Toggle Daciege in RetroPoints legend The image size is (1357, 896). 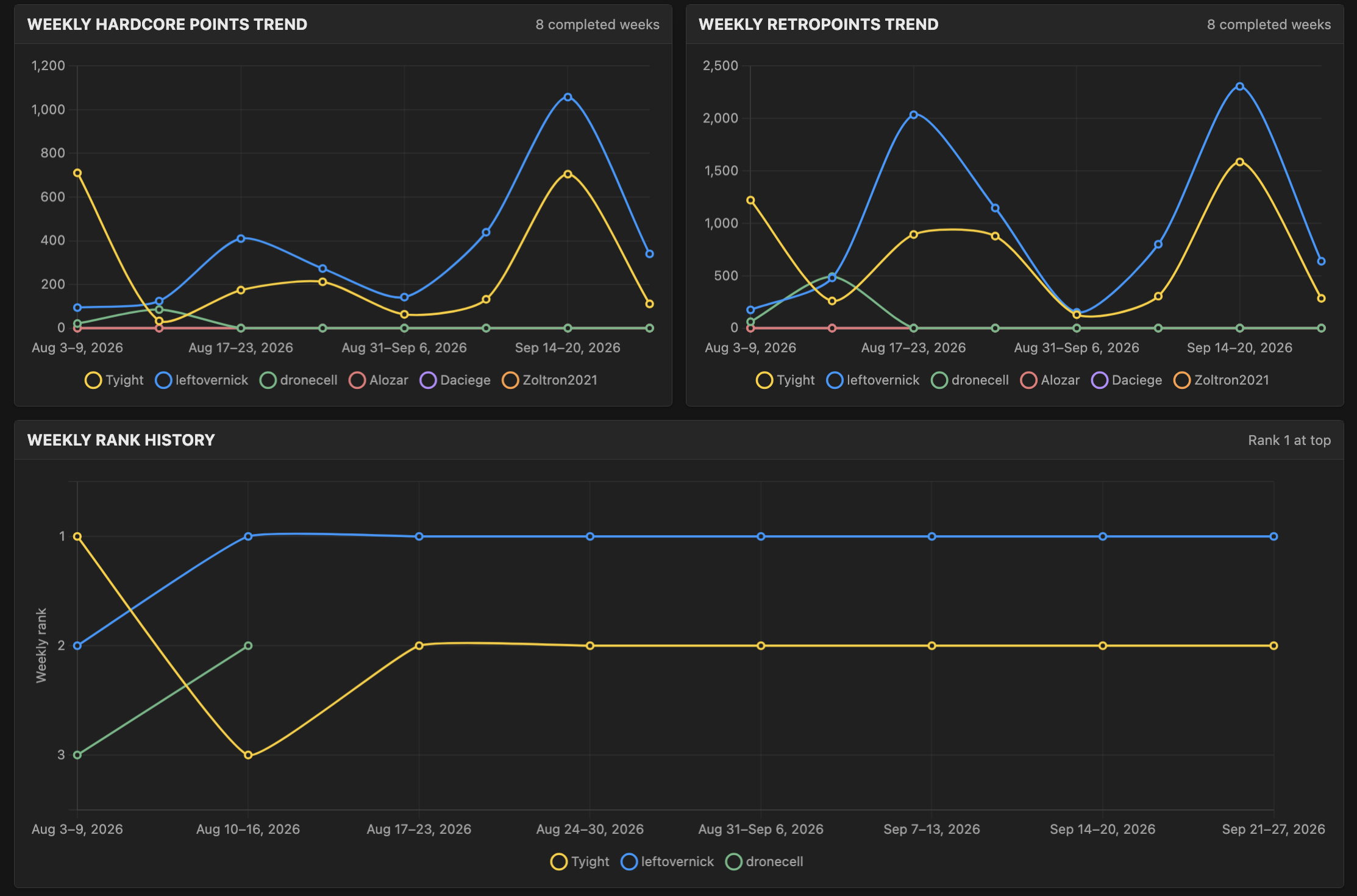point(1127,380)
